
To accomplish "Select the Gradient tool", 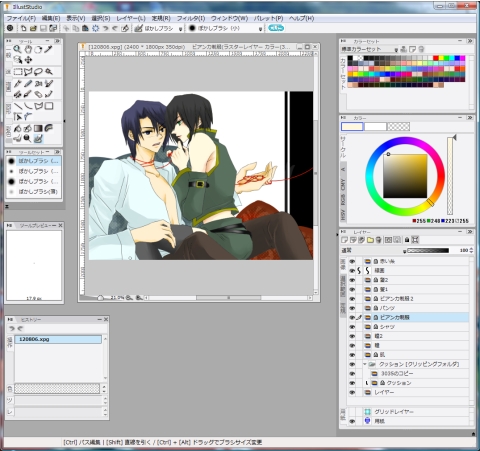I will click(x=38, y=128).
